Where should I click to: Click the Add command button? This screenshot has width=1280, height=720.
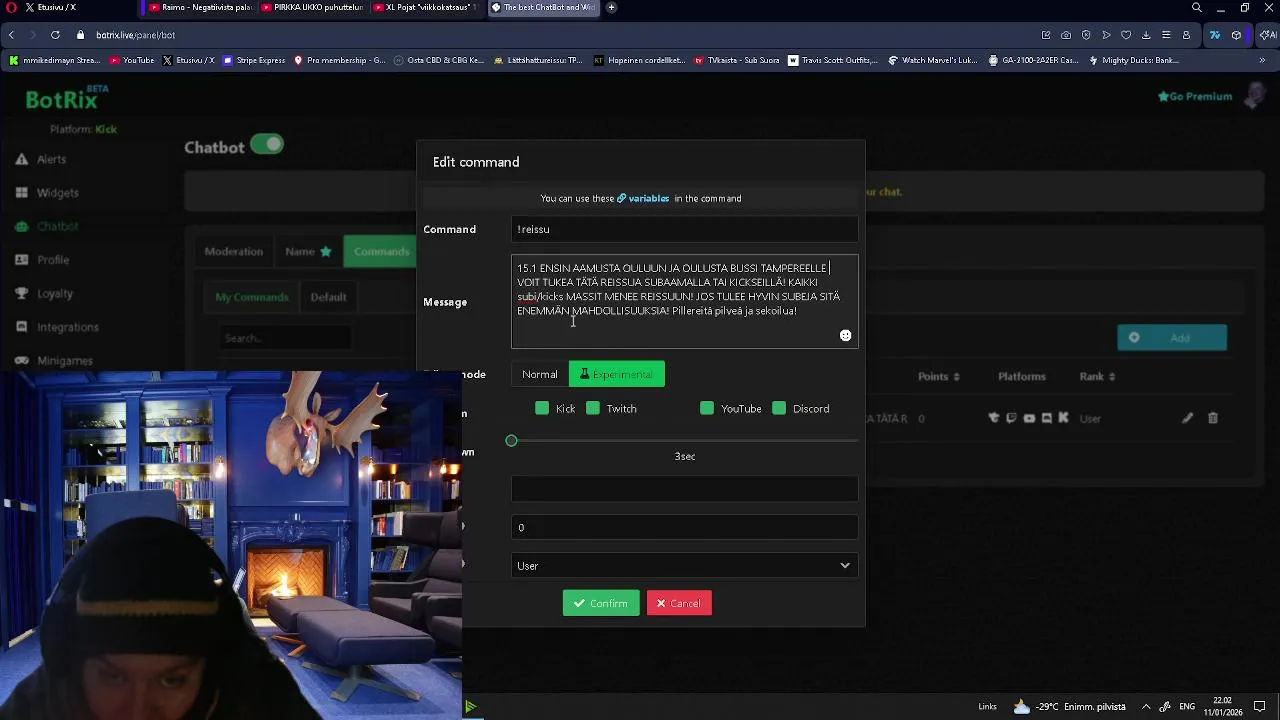1172,338
